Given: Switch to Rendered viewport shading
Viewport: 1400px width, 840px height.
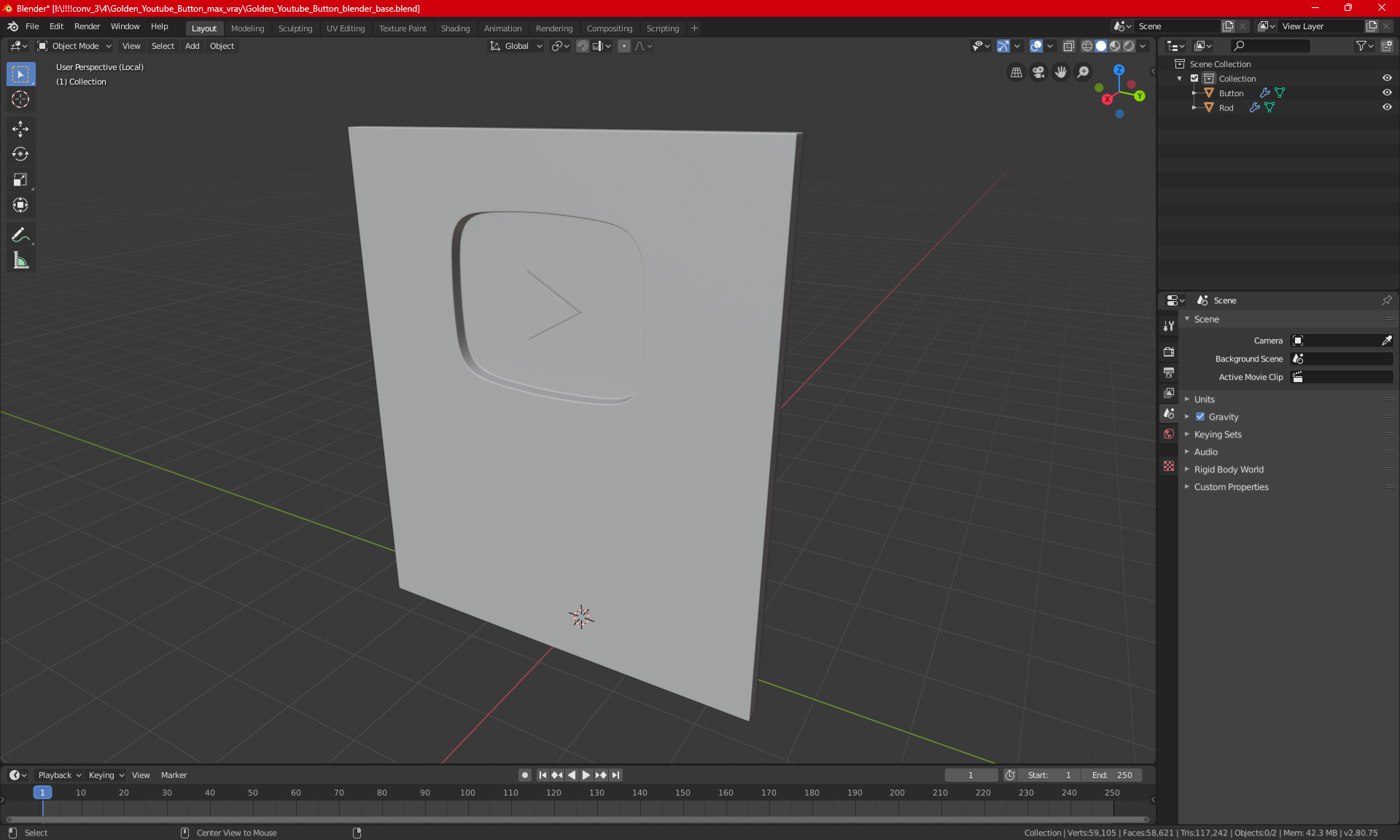Looking at the screenshot, I should 1129,46.
